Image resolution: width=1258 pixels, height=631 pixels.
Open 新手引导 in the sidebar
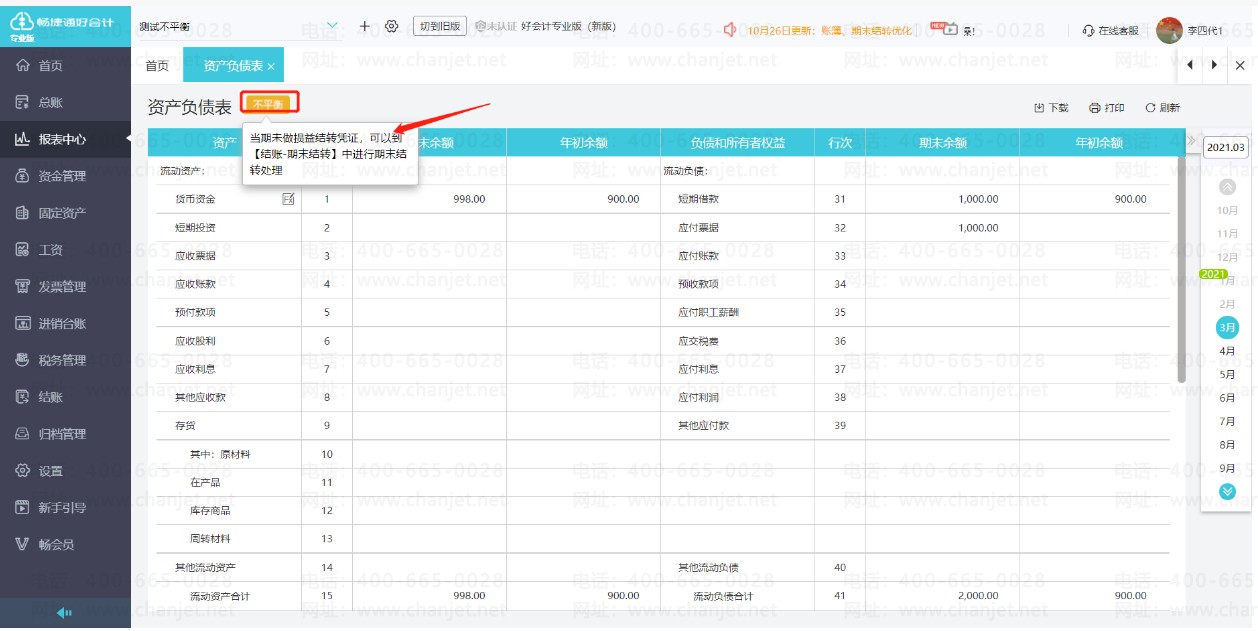click(65, 508)
